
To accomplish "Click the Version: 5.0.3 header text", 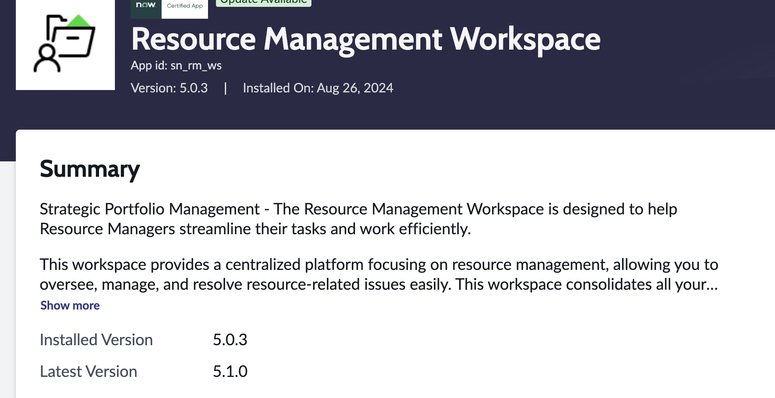I will tap(169, 88).
